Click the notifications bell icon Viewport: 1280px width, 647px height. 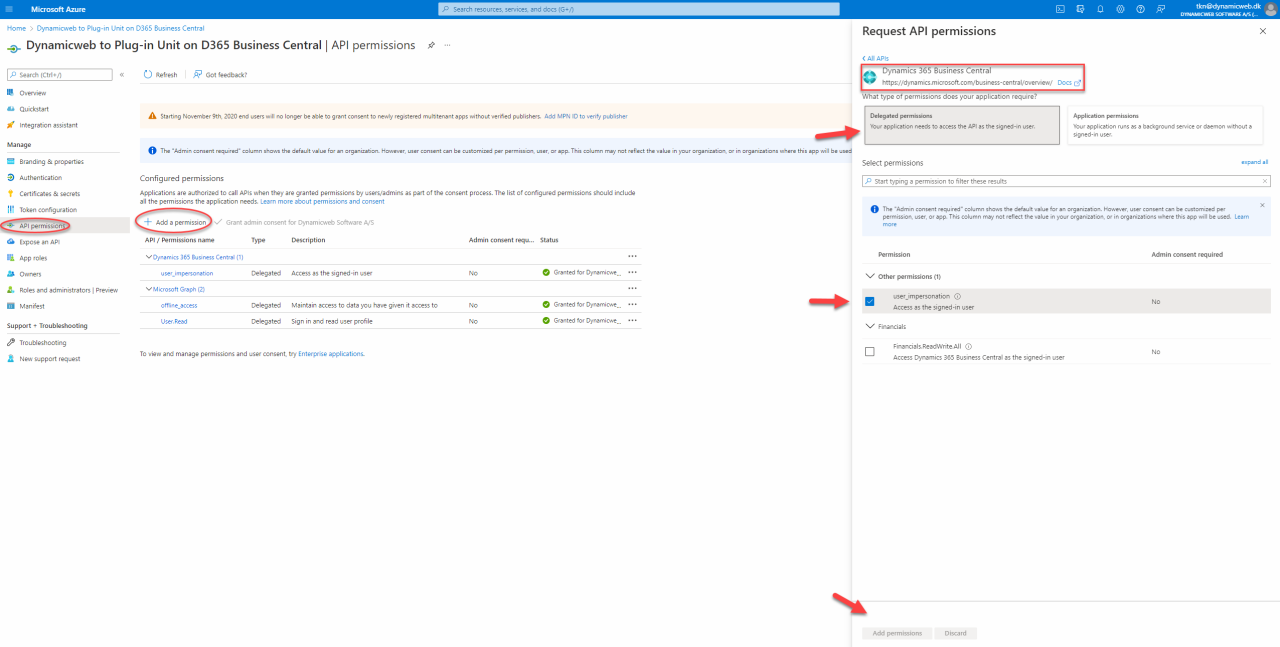pos(1100,9)
